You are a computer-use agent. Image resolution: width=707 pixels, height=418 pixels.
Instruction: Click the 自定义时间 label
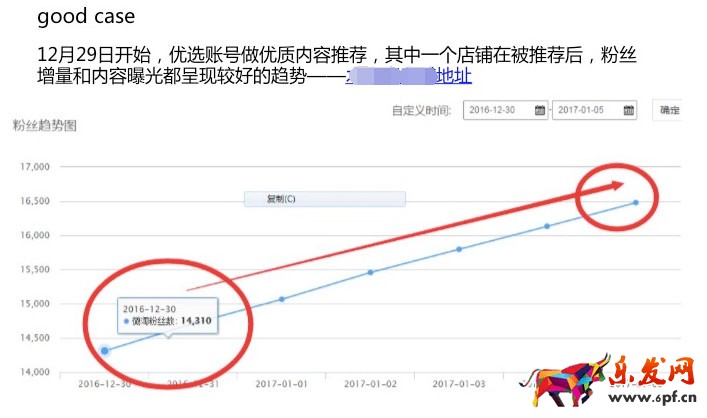tap(421, 110)
